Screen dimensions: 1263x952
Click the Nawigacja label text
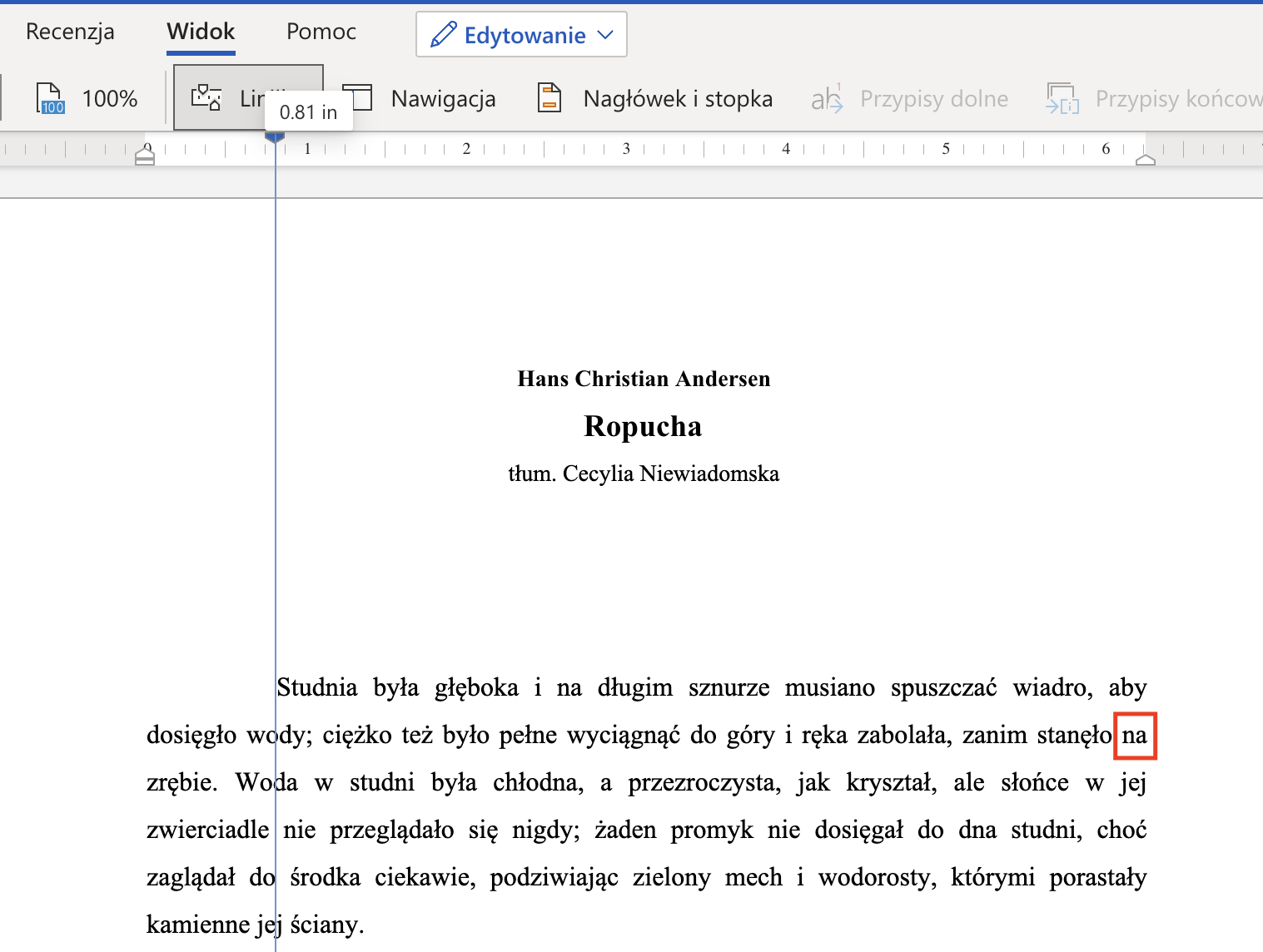click(x=443, y=98)
